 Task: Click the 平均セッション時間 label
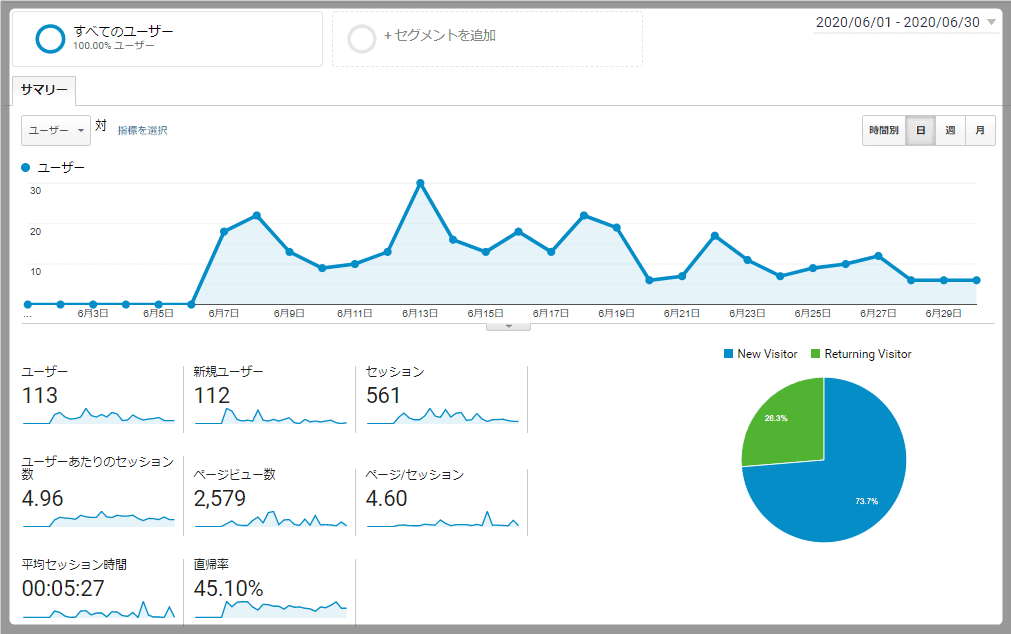click(x=74, y=564)
